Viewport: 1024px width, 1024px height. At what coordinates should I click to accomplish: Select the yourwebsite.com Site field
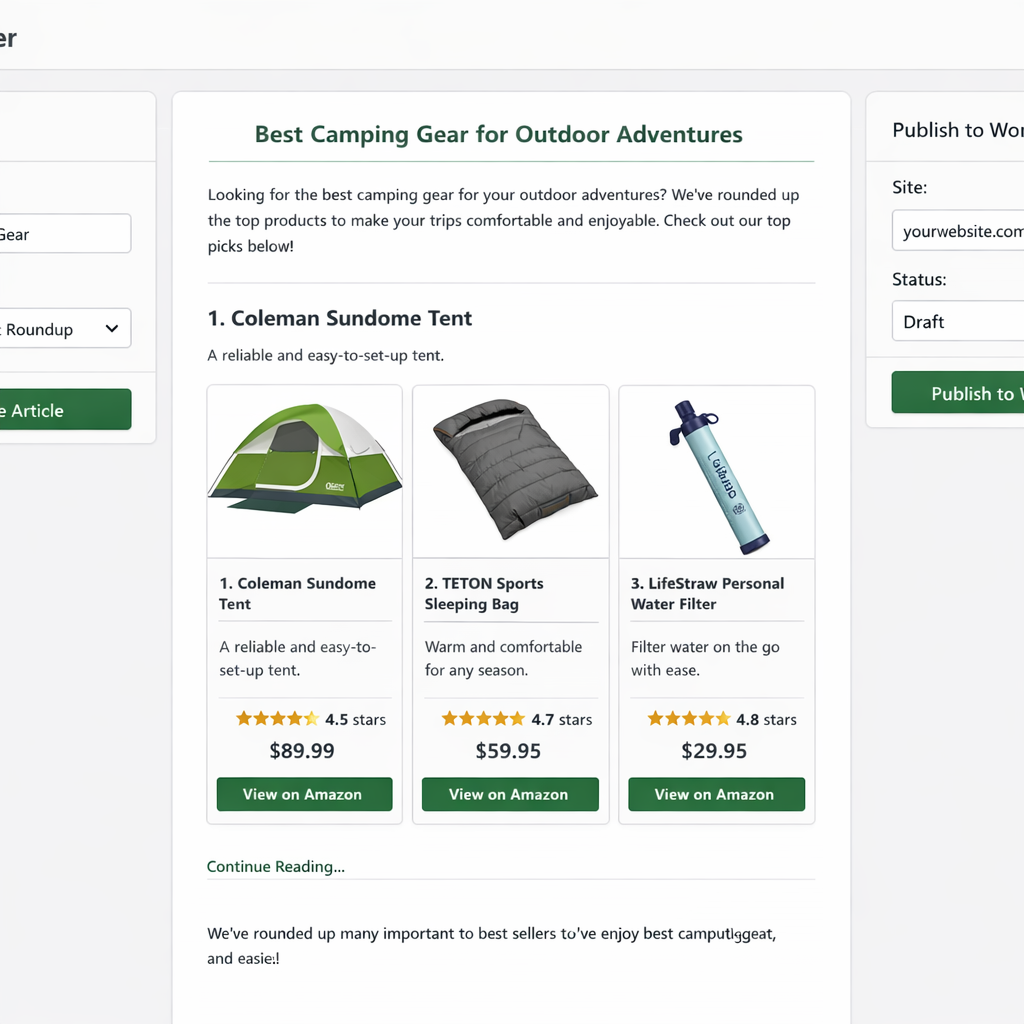(x=960, y=230)
